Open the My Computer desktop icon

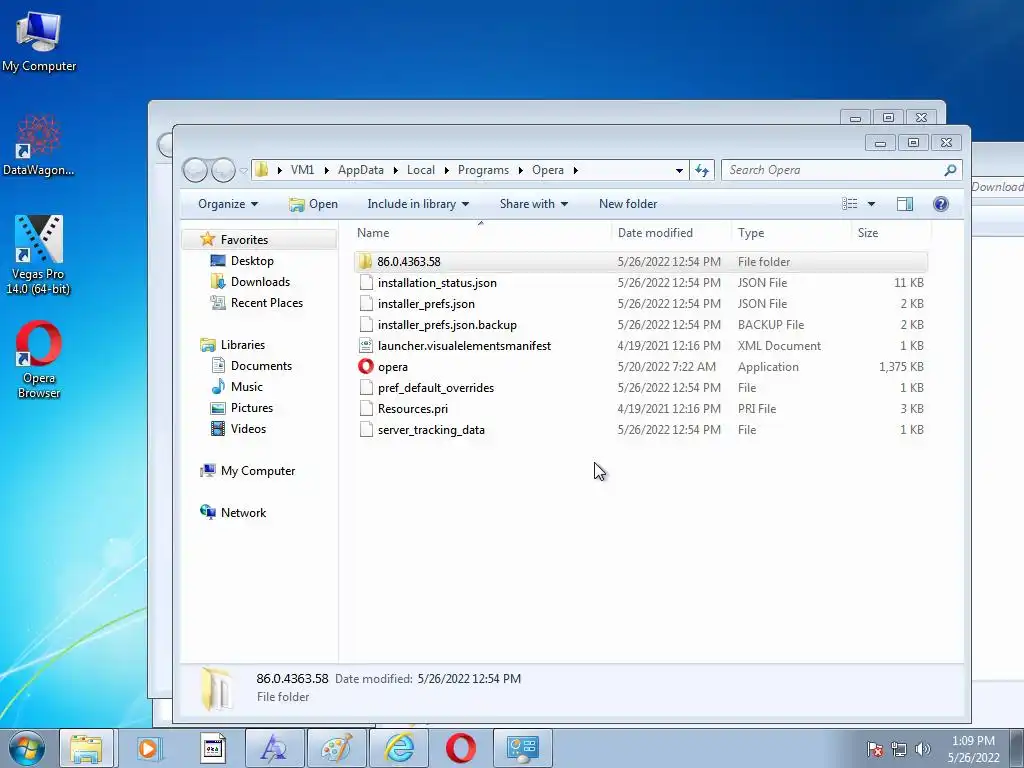pos(39,40)
